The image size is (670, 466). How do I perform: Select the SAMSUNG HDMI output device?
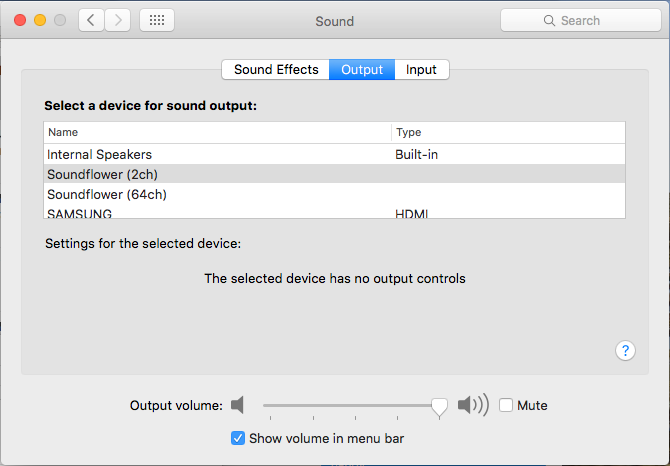(334, 212)
